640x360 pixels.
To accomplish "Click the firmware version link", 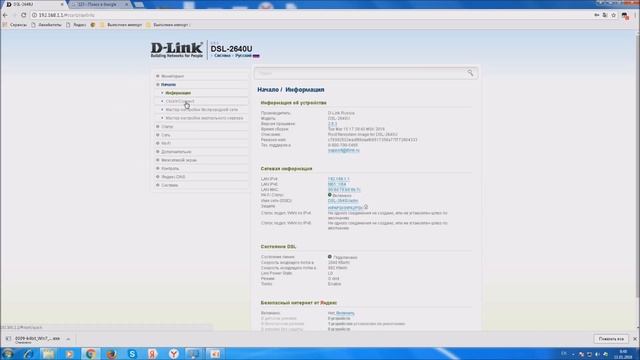I will [332, 124].
